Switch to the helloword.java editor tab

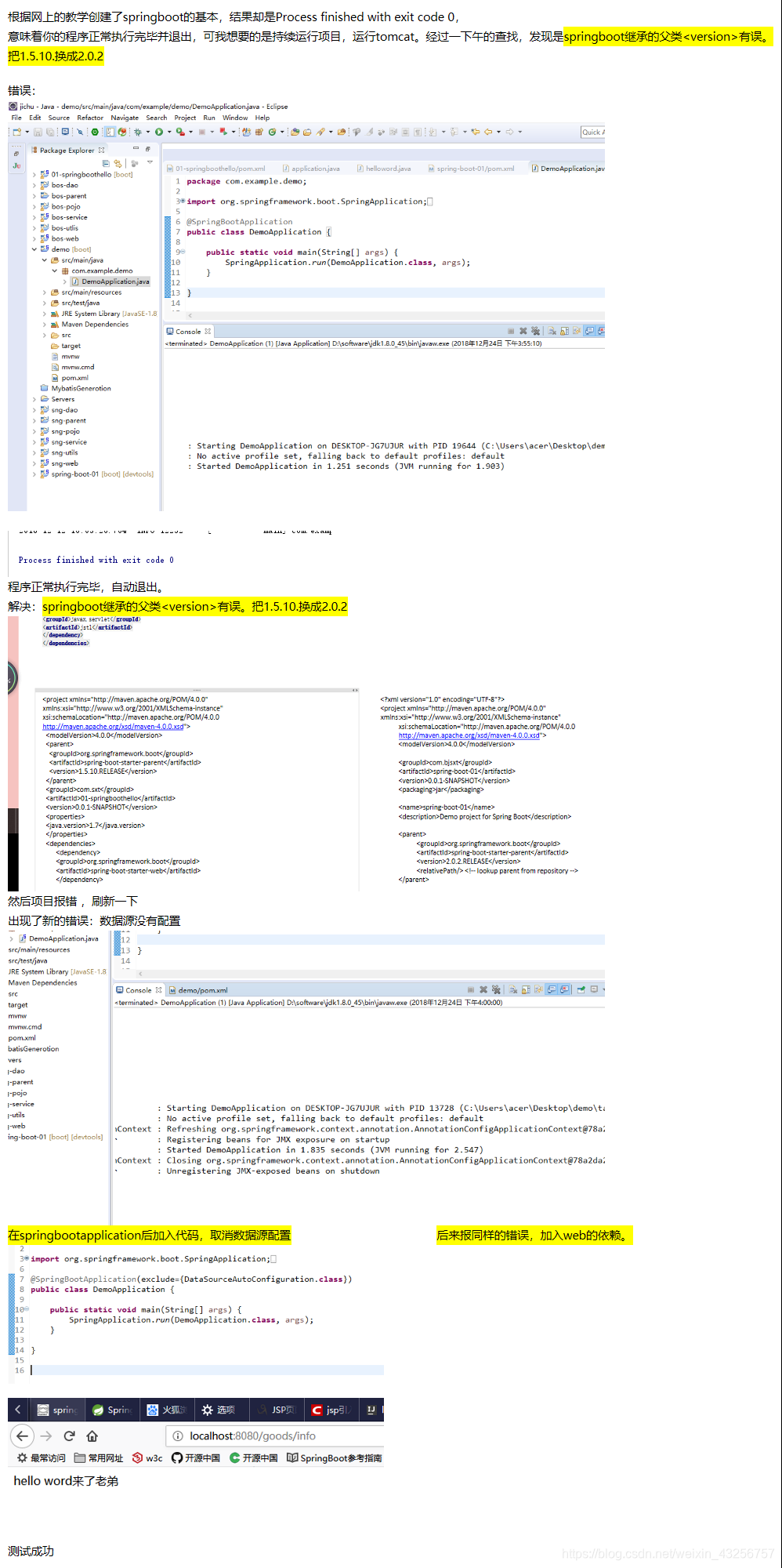[384, 169]
